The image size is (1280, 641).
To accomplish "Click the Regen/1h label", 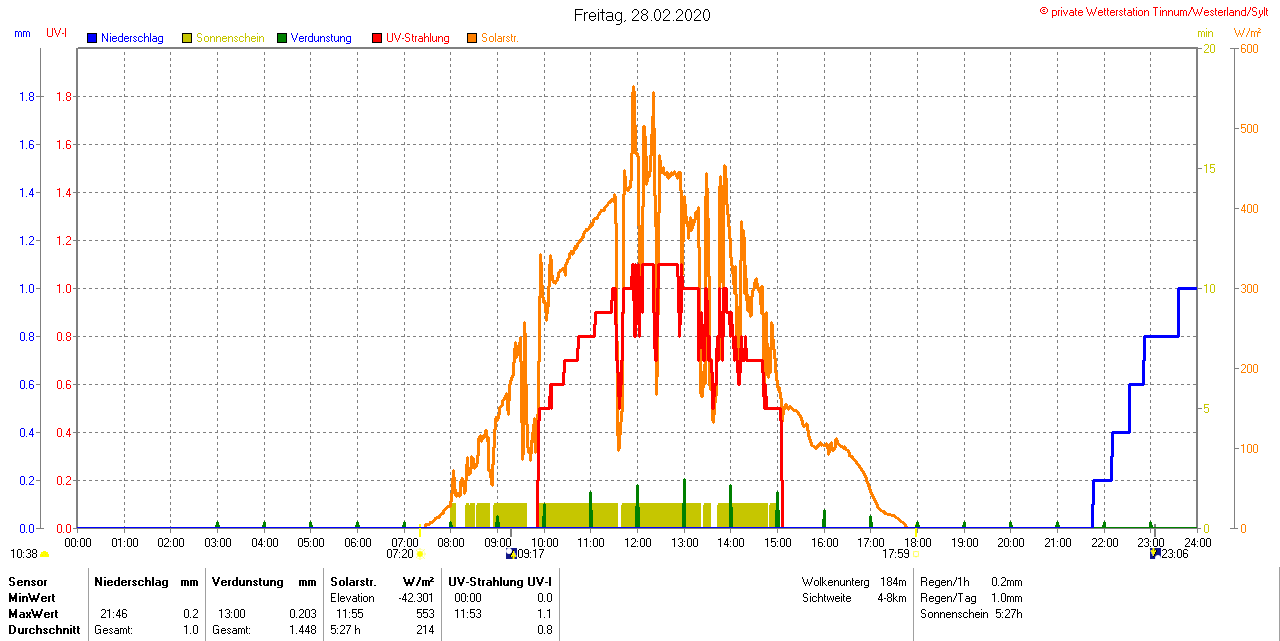I will [x=945, y=581].
